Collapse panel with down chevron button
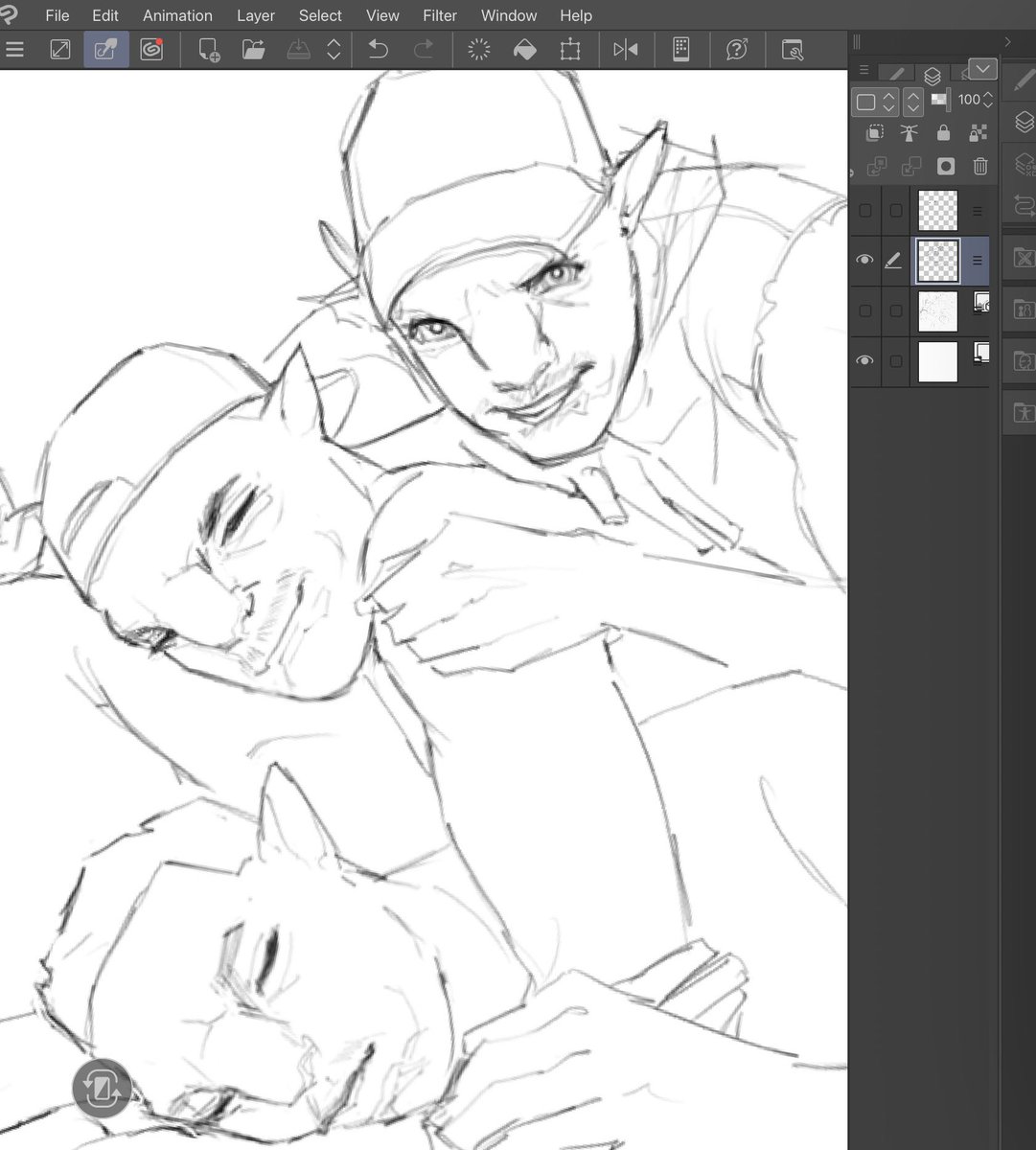 coord(982,69)
